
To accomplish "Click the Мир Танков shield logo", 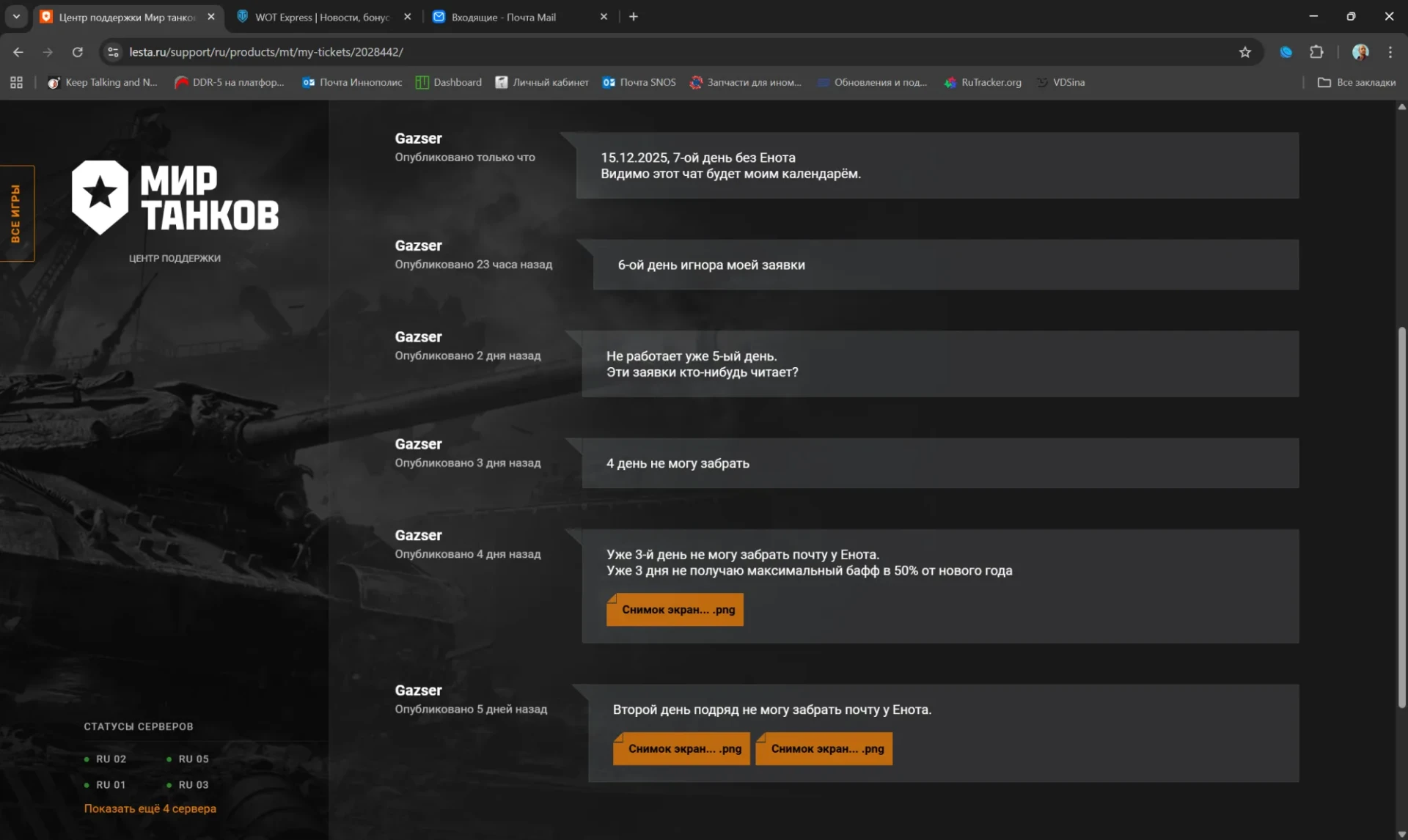I will (x=100, y=196).
